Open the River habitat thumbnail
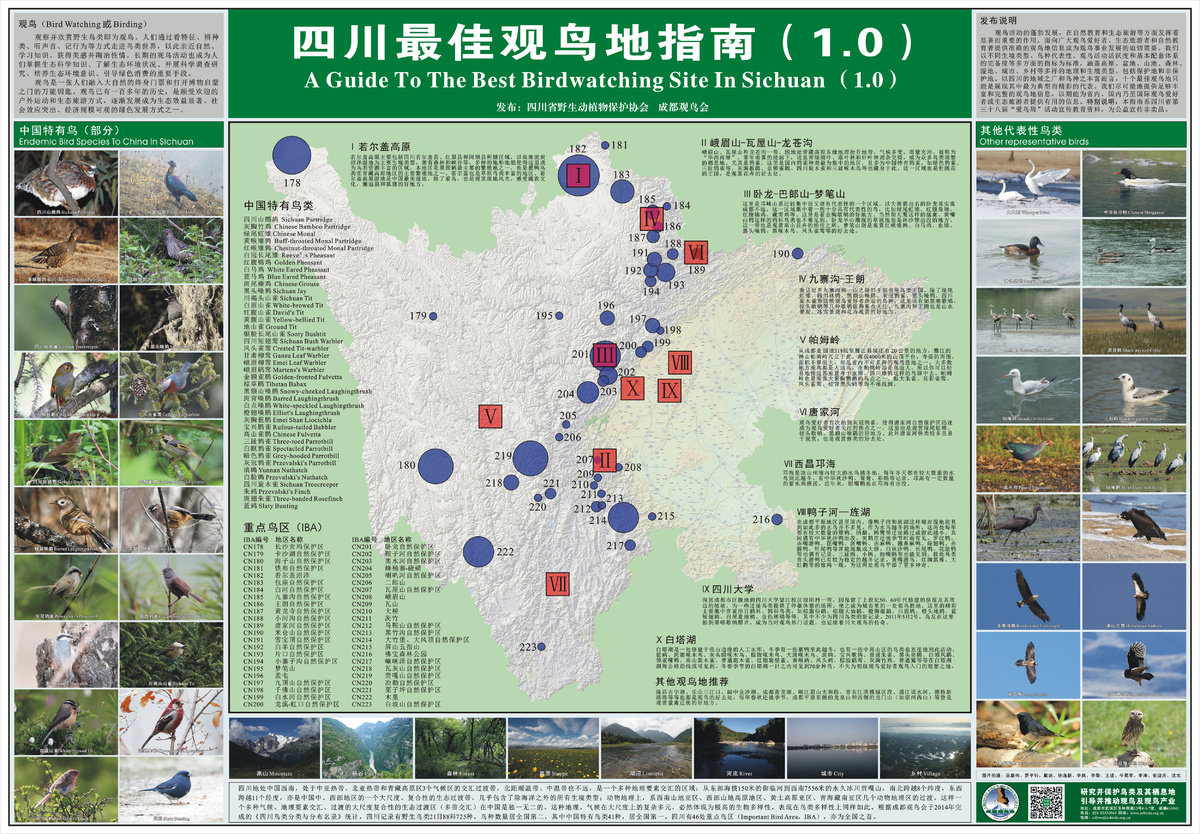 point(739,748)
